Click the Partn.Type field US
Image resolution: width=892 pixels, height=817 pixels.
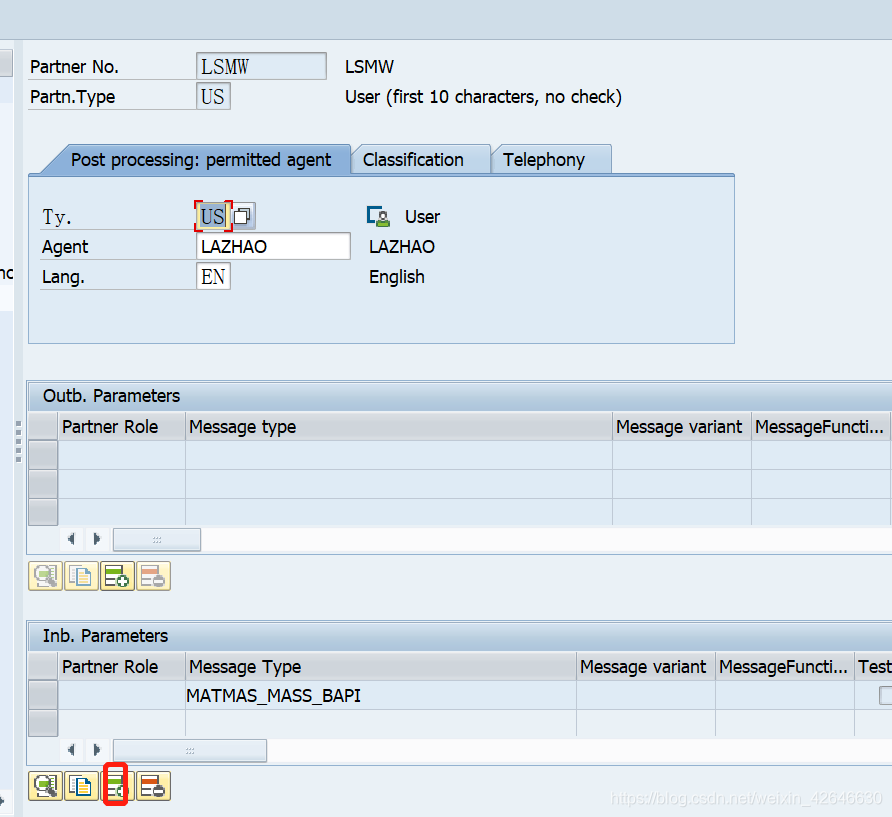pos(213,96)
